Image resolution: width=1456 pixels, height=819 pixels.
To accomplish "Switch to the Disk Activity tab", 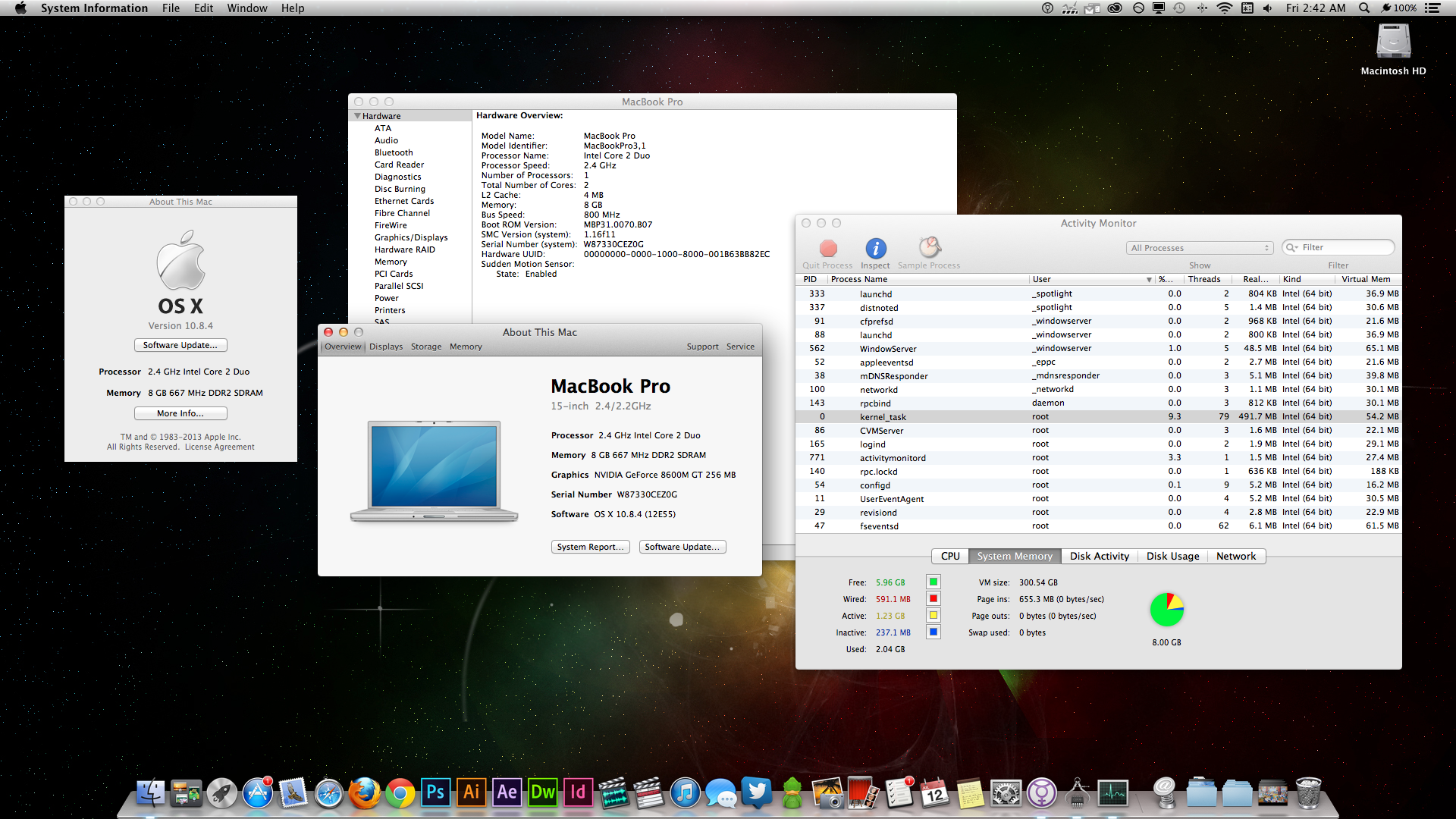I will (1099, 556).
